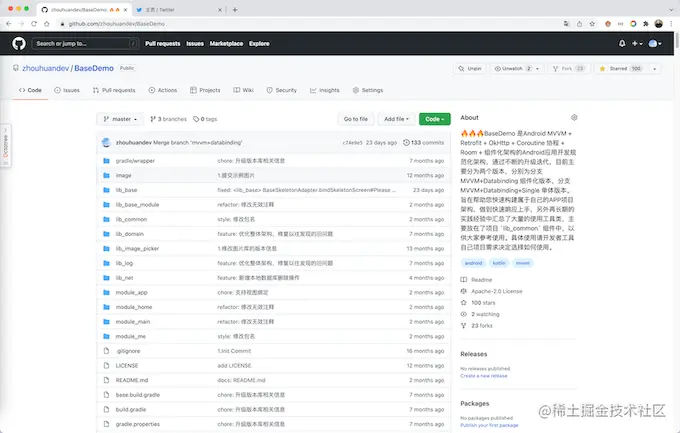
Task: Click Publish your first package link
Action: pos(489,425)
